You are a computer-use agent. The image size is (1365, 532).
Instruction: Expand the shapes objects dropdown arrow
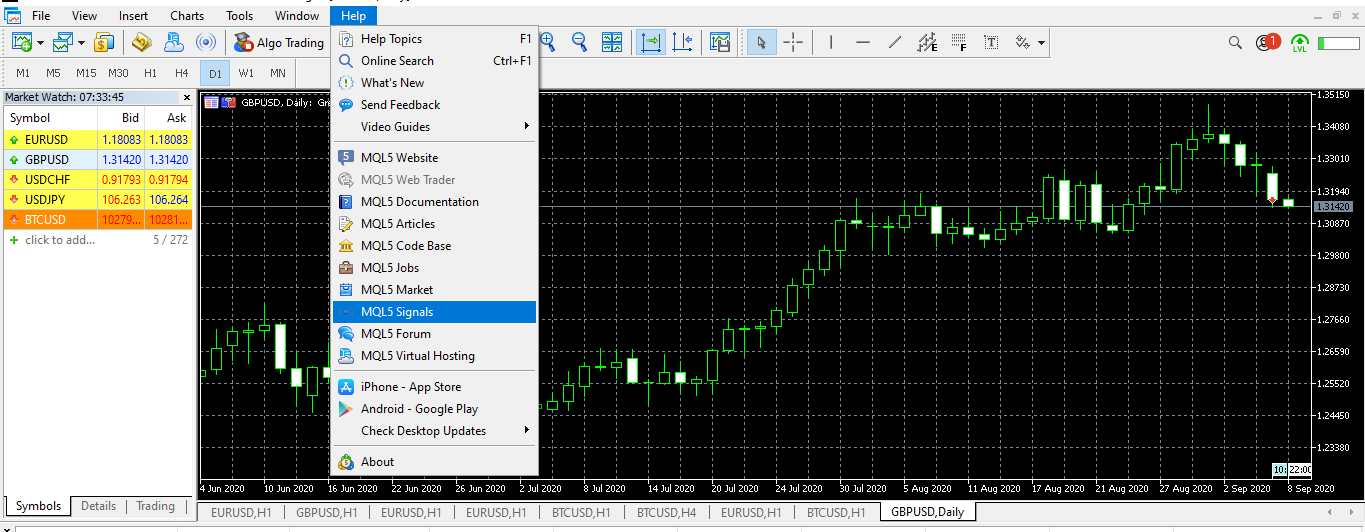click(x=1041, y=43)
